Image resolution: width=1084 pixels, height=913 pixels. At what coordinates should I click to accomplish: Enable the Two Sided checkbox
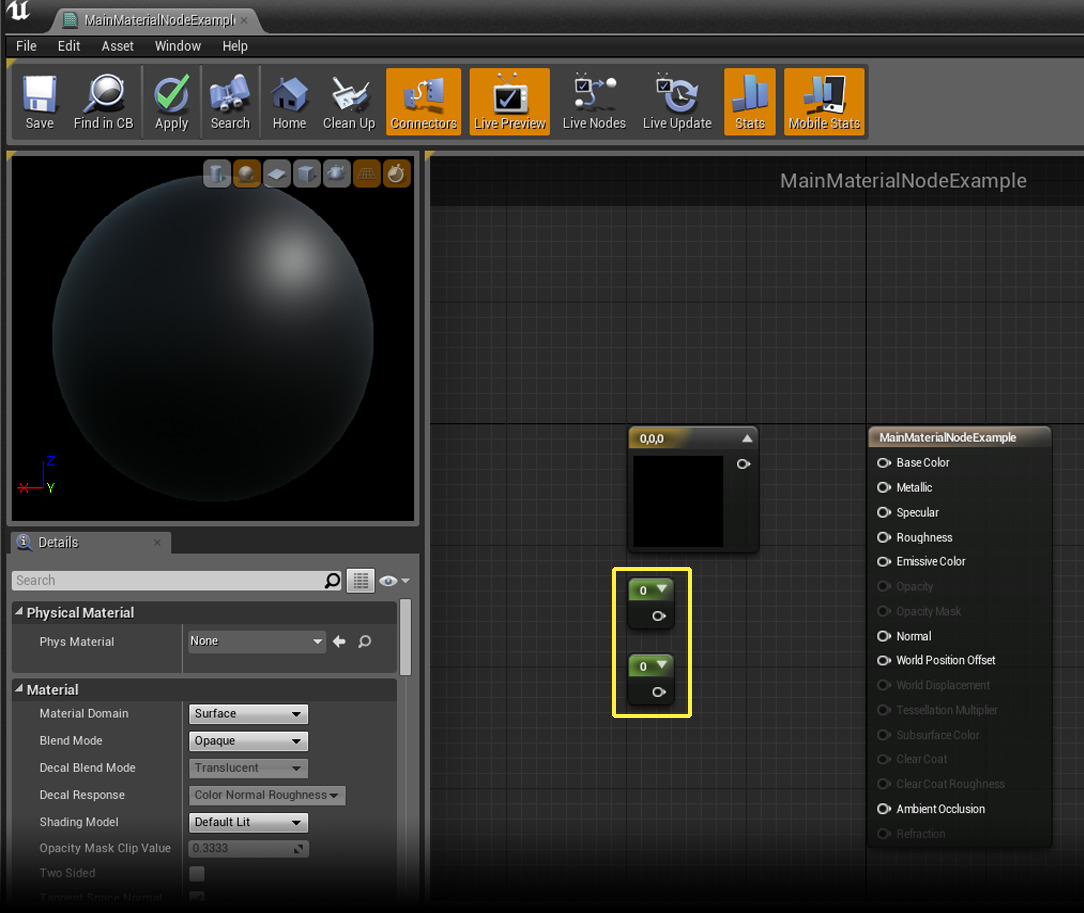click(x=197, y=873)
